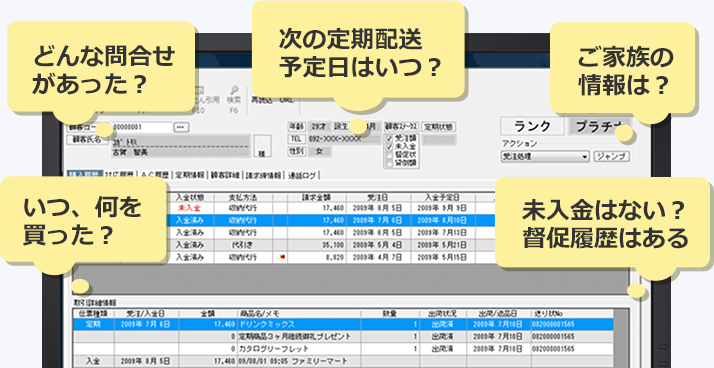
Task: Switch to the 請求詳細情報 tab
Action: [264, 175]
